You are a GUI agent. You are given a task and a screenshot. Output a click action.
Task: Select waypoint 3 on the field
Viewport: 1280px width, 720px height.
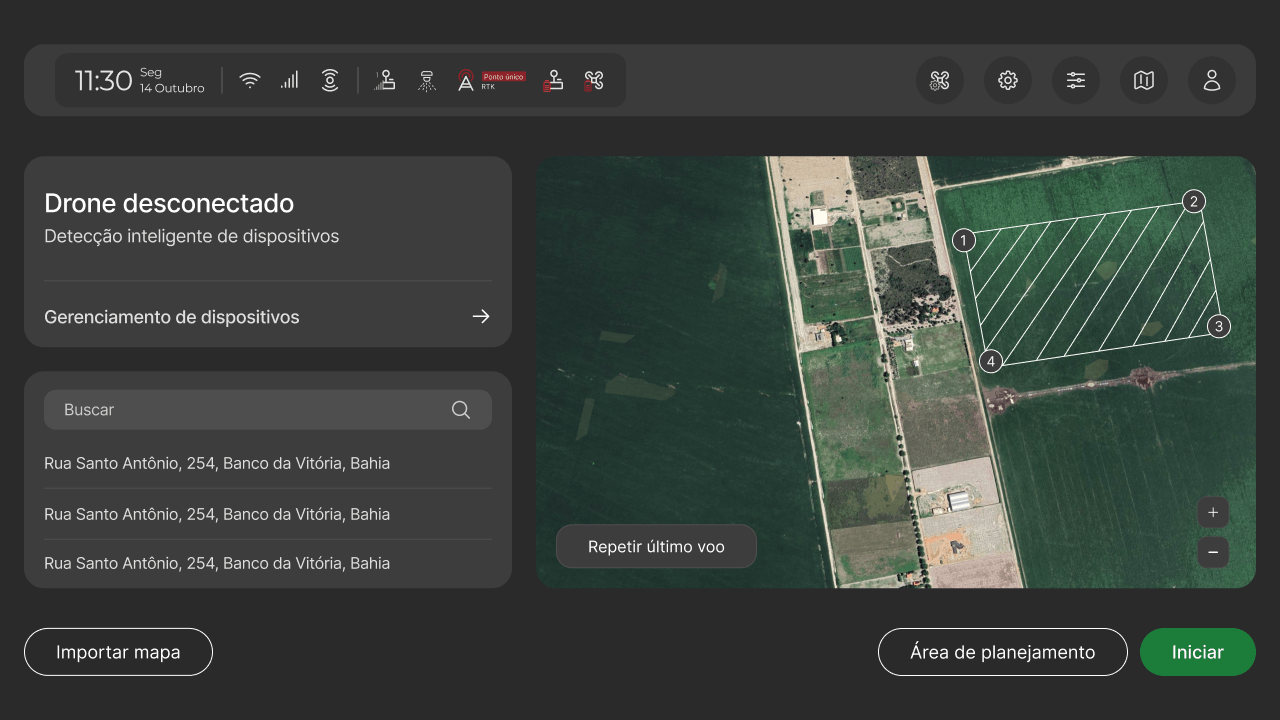pyautogui.click(x=1218, y=326)
